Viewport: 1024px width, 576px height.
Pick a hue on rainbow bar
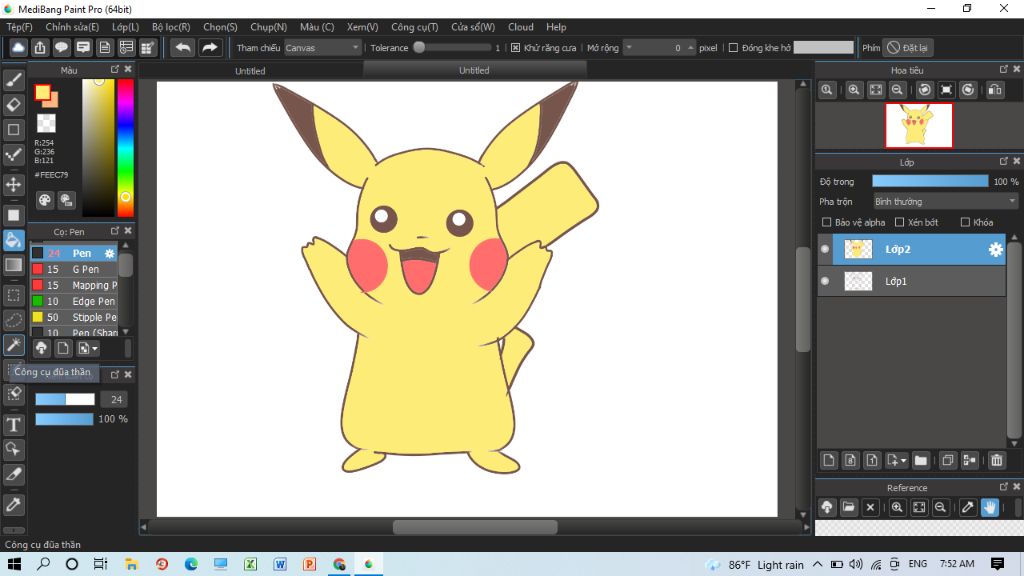click(125, 148)
